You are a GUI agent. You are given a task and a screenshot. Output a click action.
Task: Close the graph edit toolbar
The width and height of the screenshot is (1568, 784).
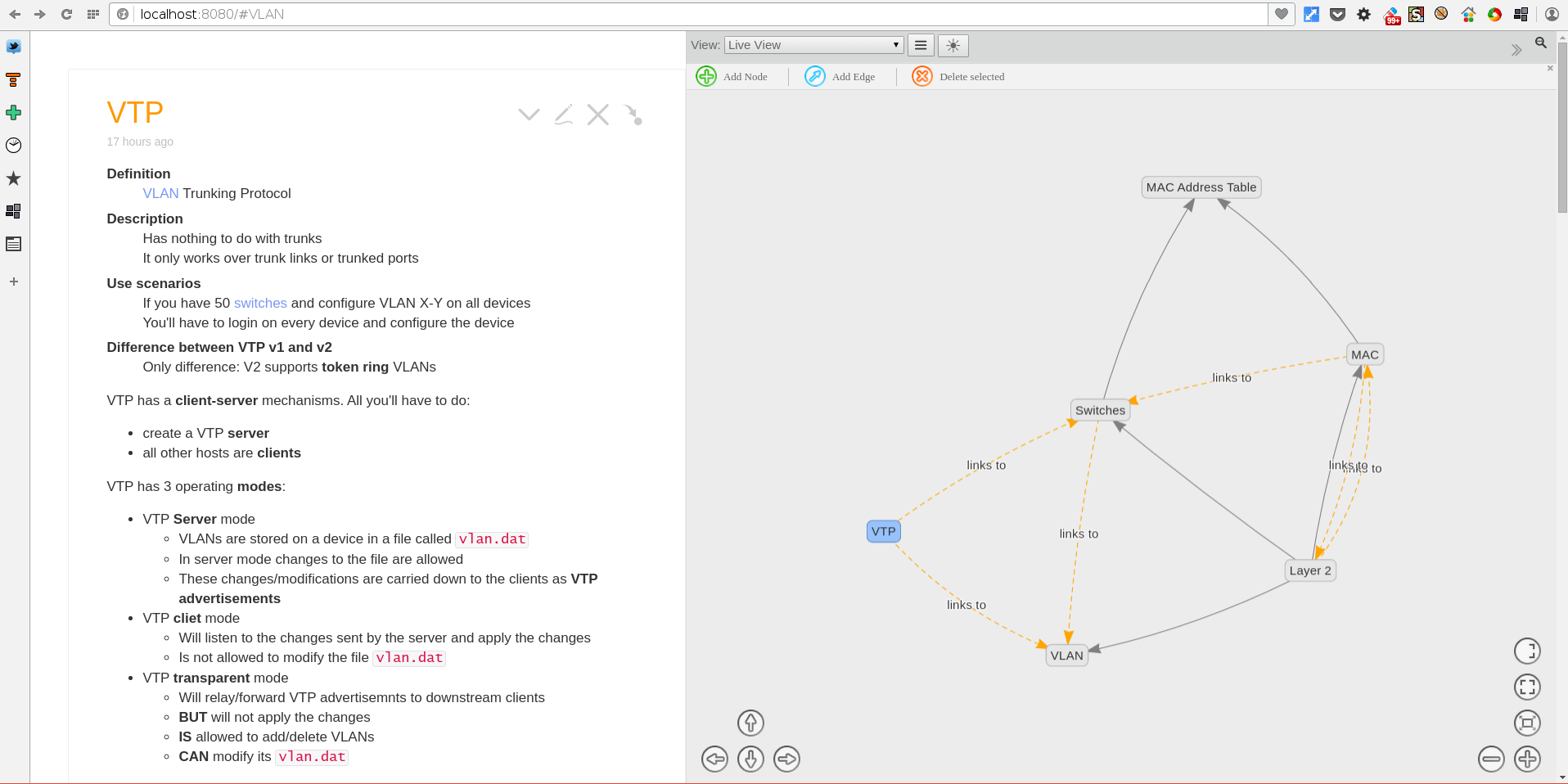tap(1550, 69)
